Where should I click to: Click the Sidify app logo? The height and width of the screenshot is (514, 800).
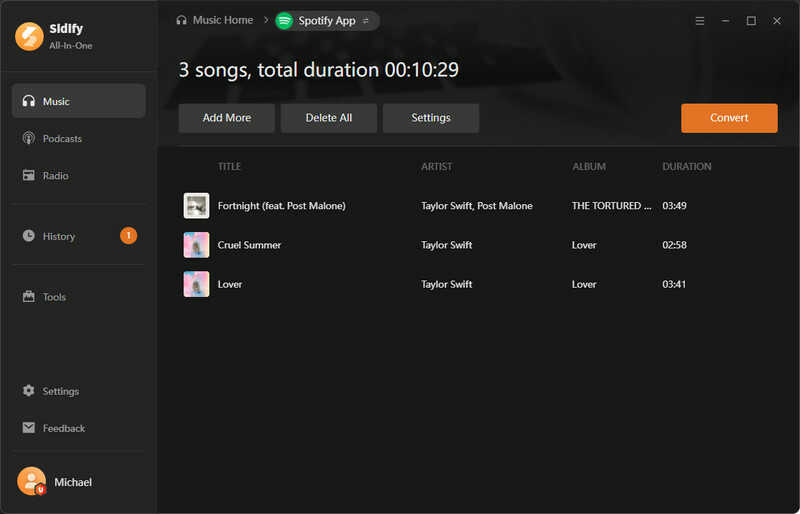[x=29, y=36]
